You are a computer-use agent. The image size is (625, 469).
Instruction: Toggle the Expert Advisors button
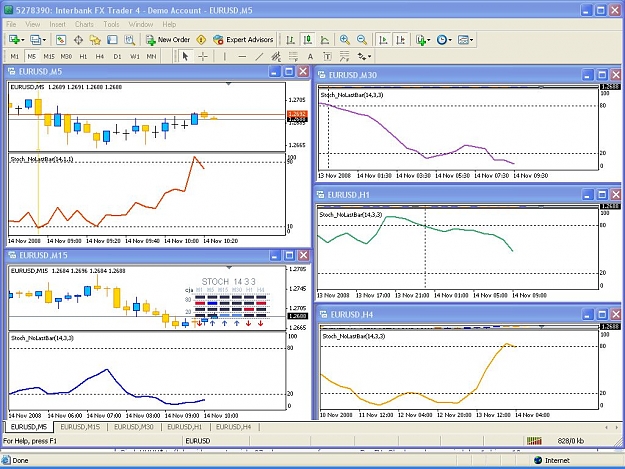(x=243, y=39)
